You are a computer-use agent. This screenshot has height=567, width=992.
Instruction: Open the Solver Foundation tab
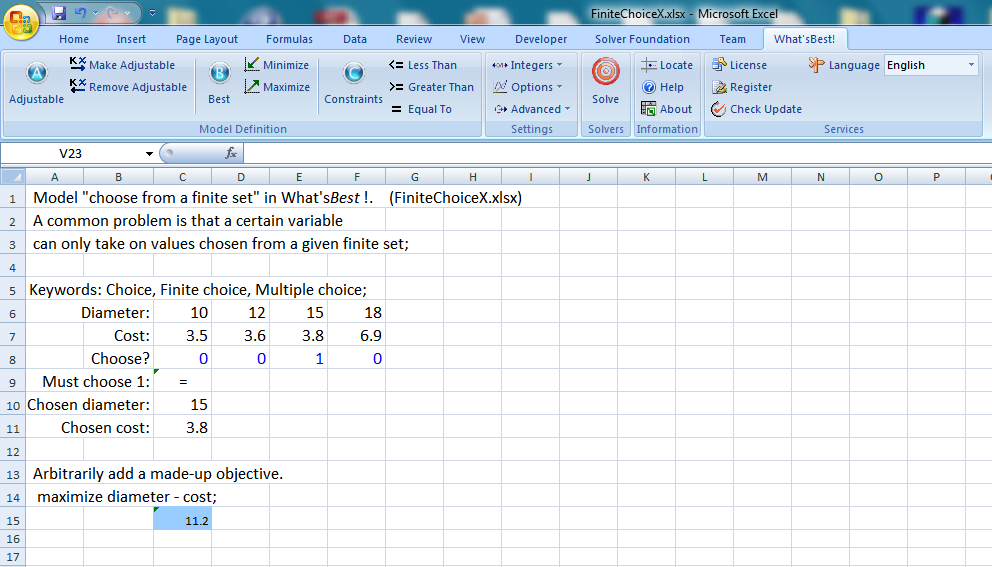click(642, 39)
